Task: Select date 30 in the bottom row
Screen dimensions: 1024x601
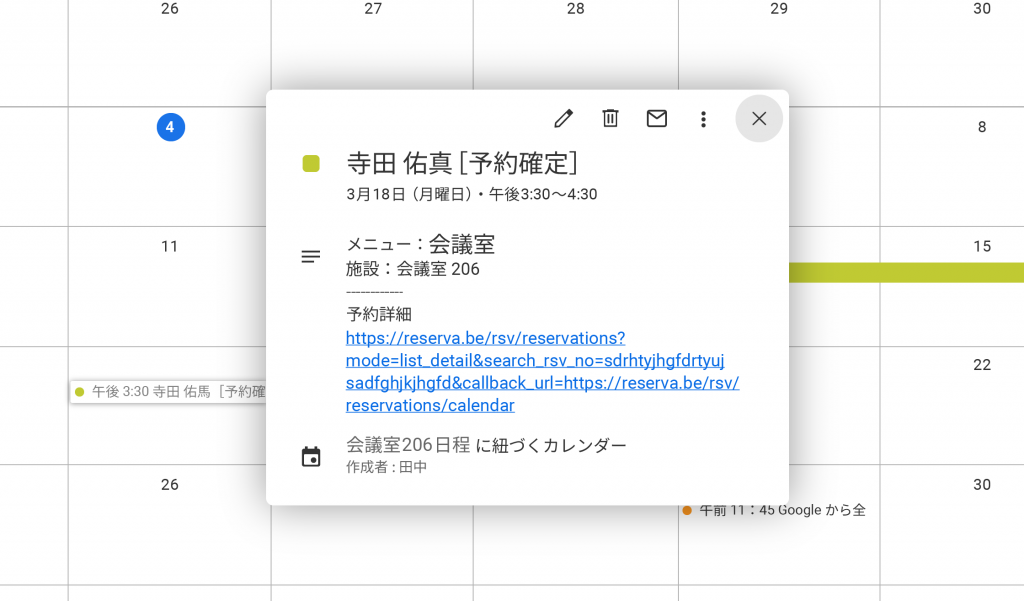Action: pyautogui.click(x=982, y=484)
